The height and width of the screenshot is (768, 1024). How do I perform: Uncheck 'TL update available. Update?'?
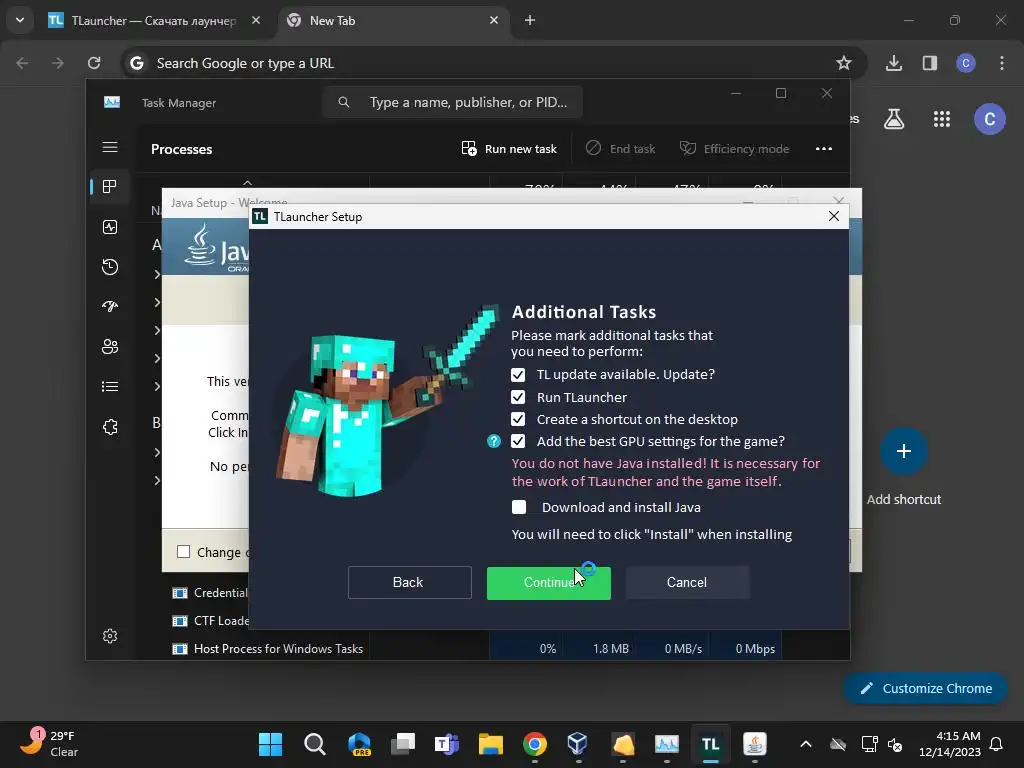(518, 375)
